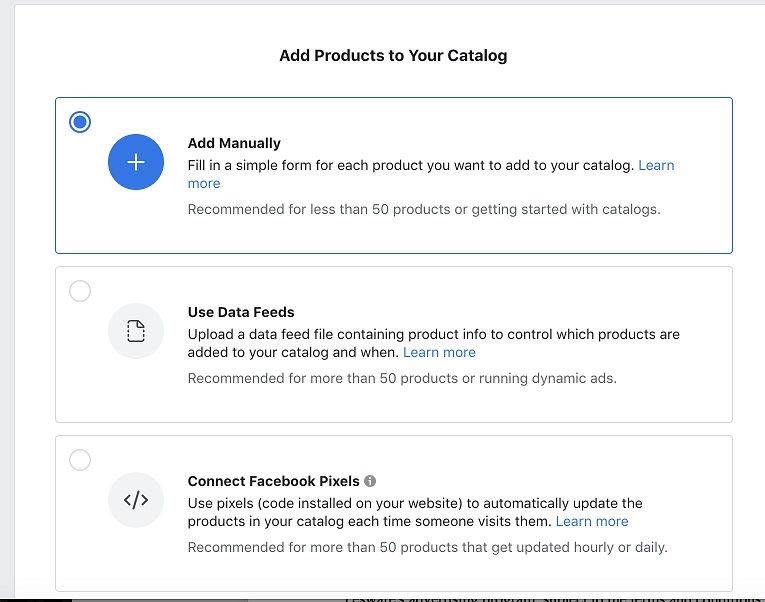Click the Add Manually heading text
The image size is (765, 602).
[x=234, y=143]
